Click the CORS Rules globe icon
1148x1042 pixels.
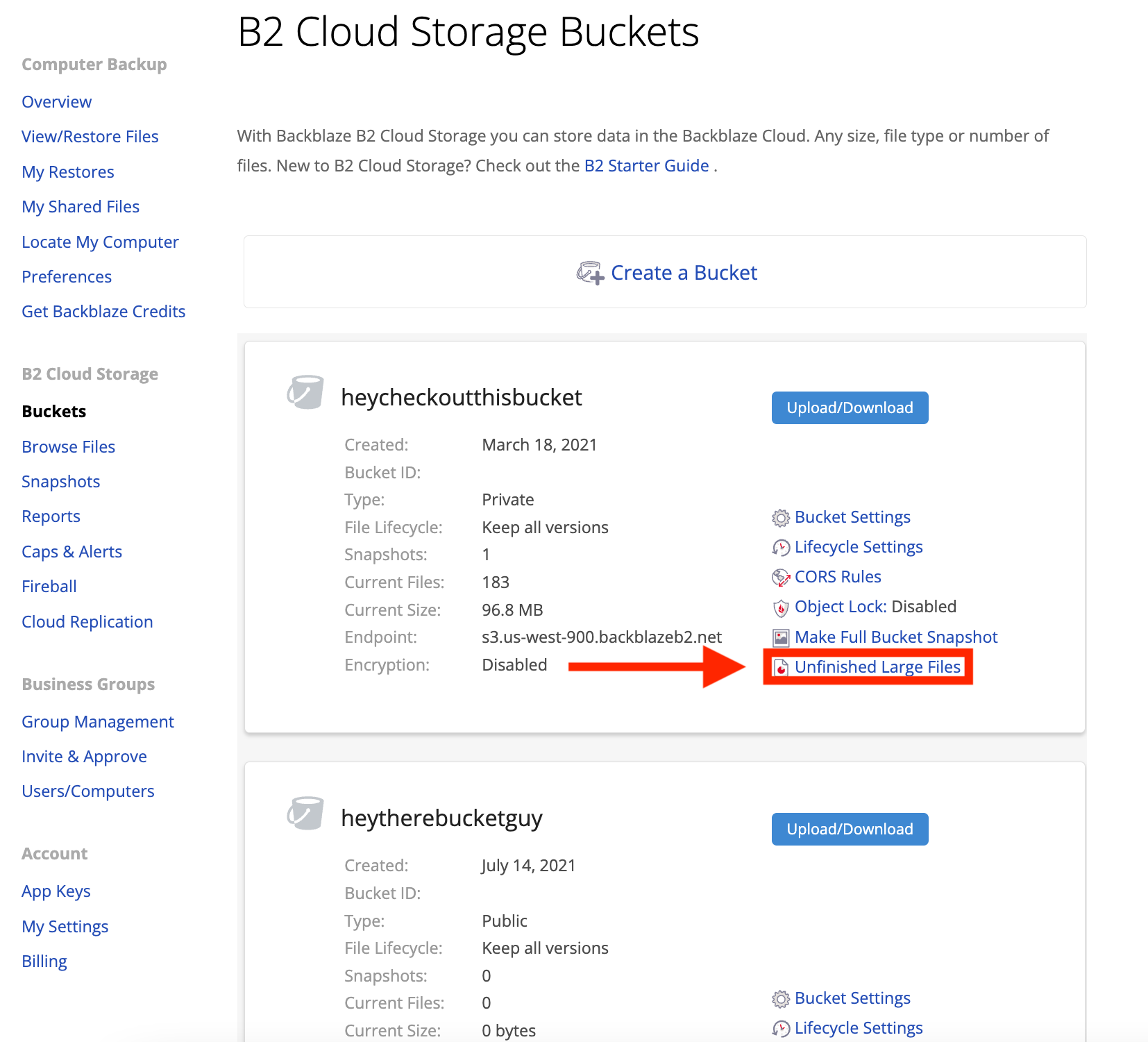click(781, 578)
